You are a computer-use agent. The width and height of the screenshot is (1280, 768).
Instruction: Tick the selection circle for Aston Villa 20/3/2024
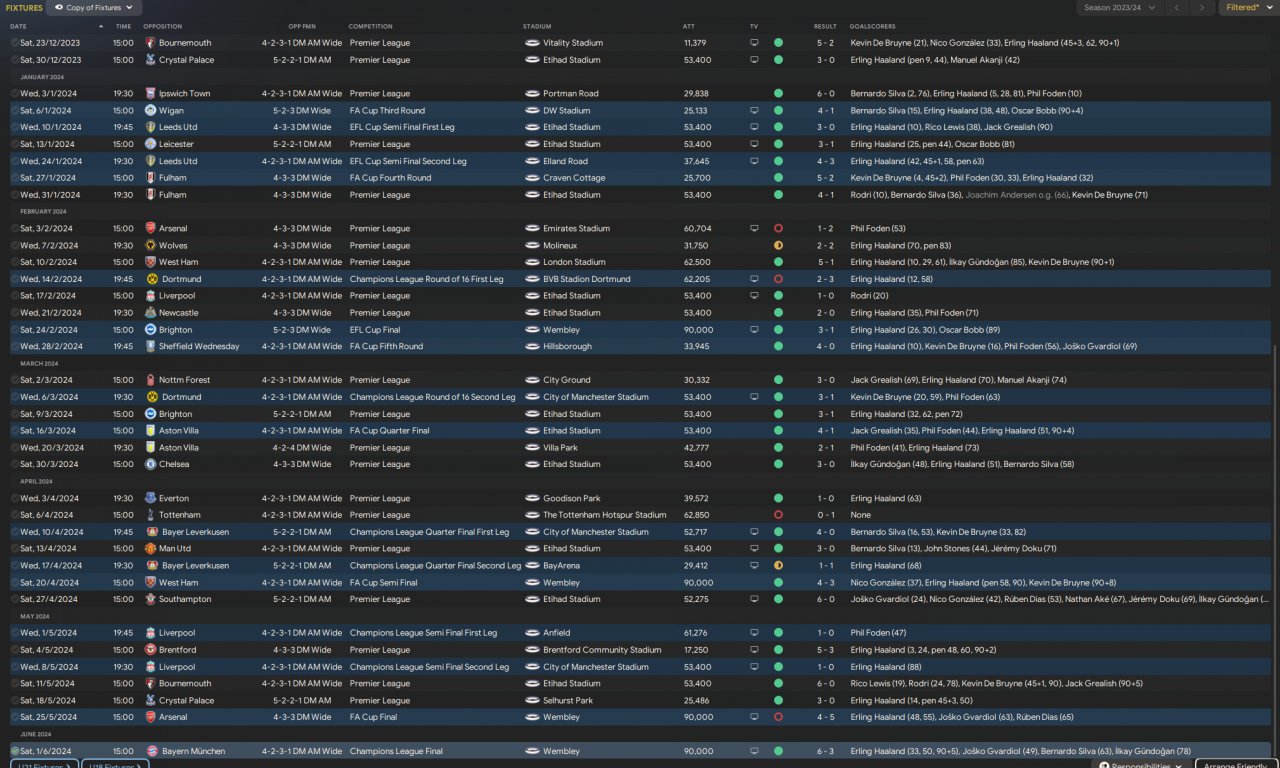(15, 448)
